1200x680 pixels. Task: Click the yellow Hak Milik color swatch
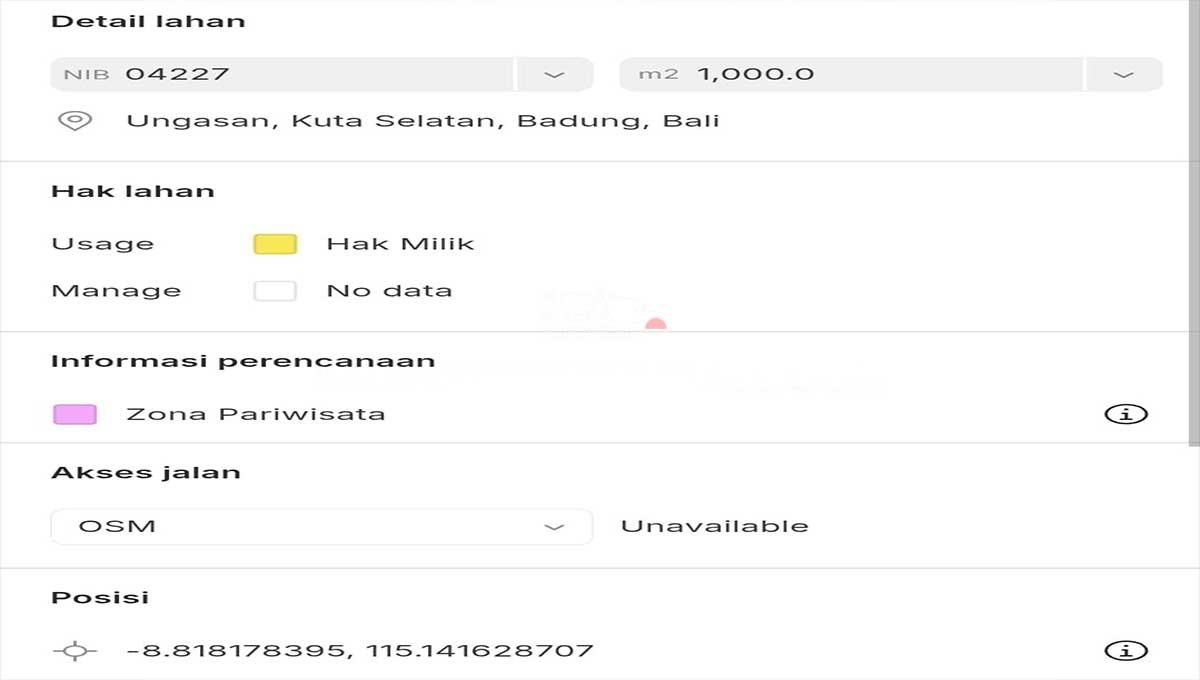[275, 244]
